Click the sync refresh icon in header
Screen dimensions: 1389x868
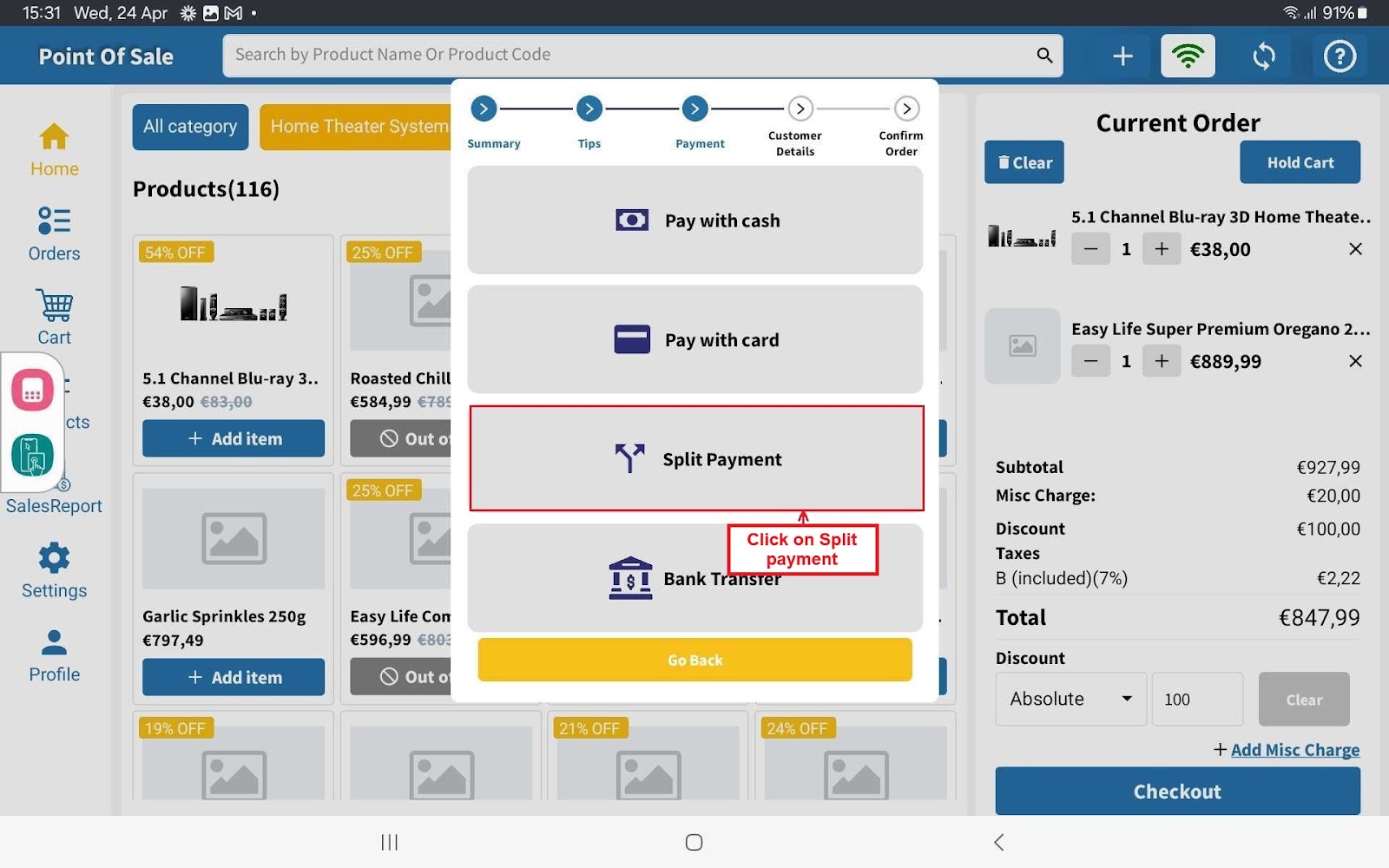1264,56
